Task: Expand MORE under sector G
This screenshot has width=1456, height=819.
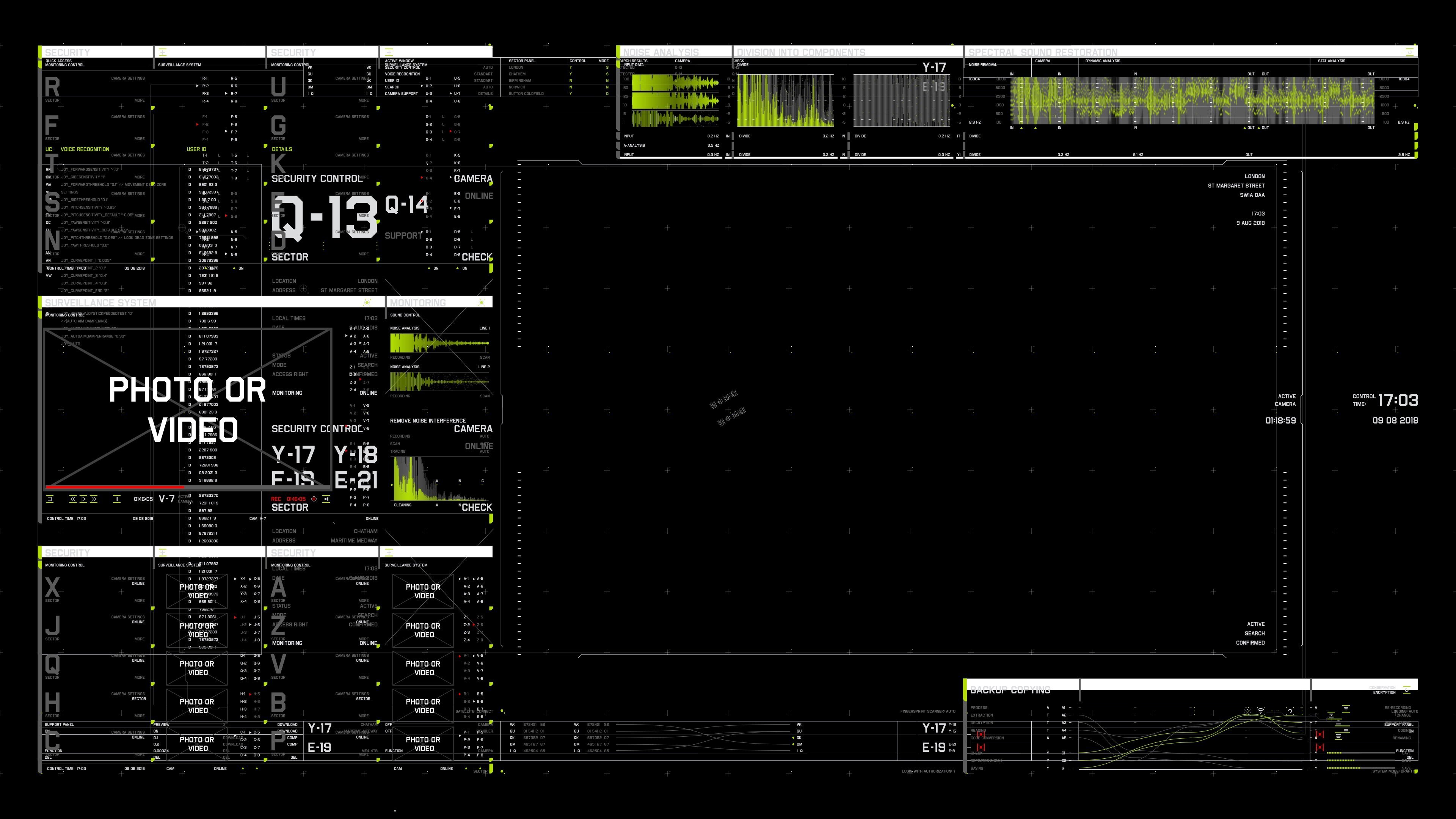Action: click(x=364, y=139)
